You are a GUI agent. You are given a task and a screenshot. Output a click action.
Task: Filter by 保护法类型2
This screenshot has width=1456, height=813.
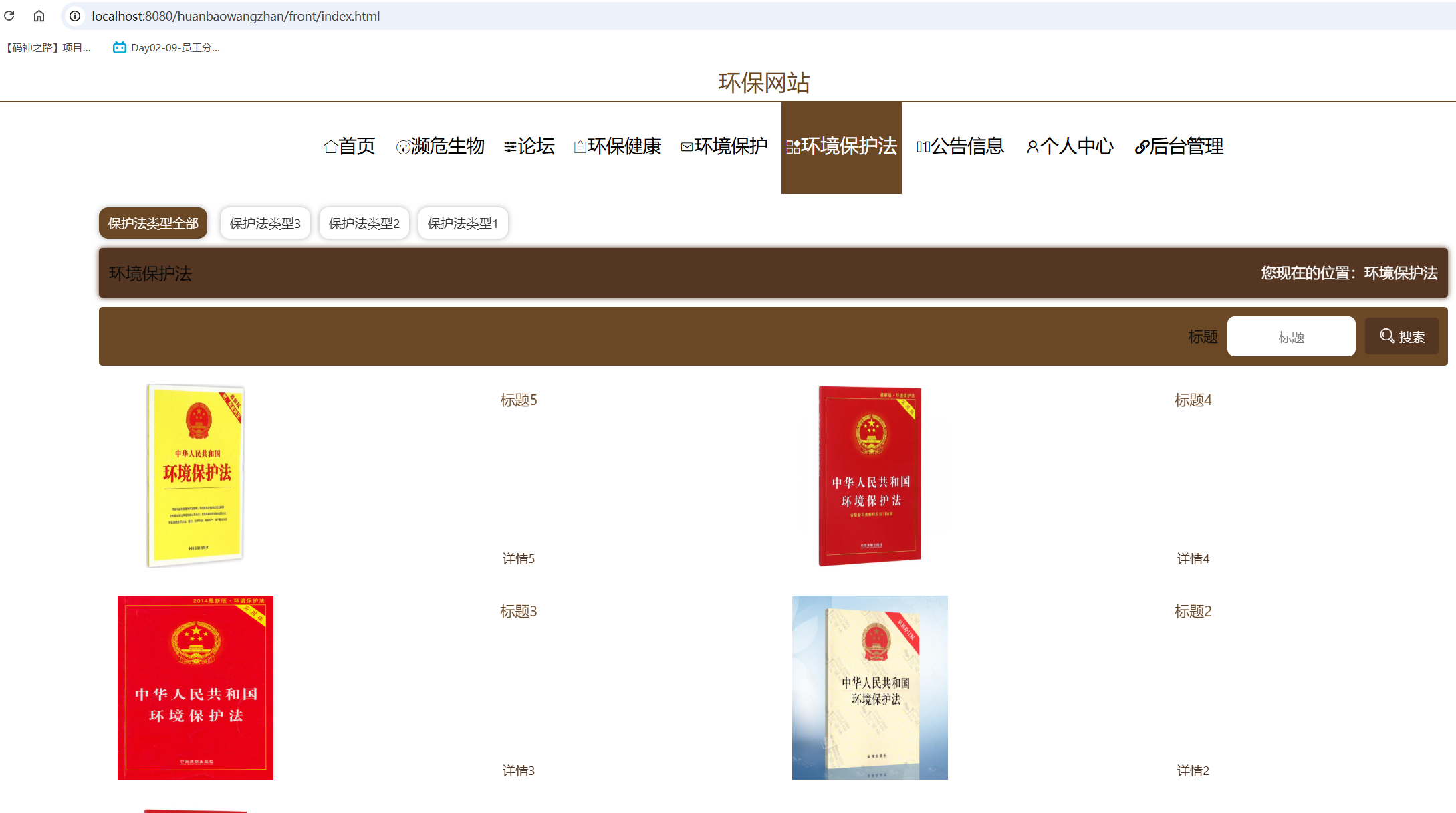point(364,223)
